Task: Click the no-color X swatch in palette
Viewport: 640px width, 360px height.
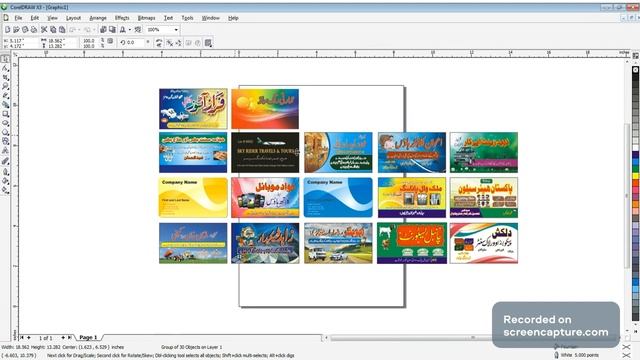Action: pos(636,70)
